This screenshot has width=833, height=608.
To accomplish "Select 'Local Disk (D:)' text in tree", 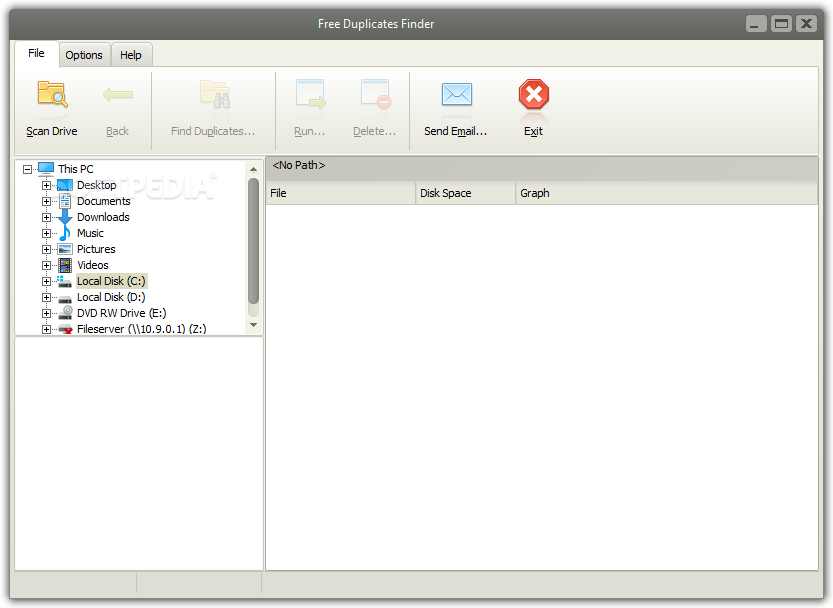I will tap(111, 297).
